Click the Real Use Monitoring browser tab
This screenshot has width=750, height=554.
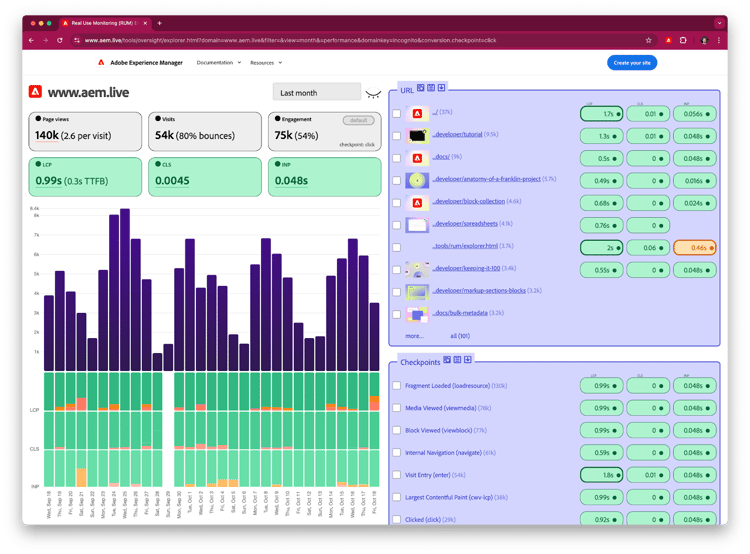[x=105, y=23]
